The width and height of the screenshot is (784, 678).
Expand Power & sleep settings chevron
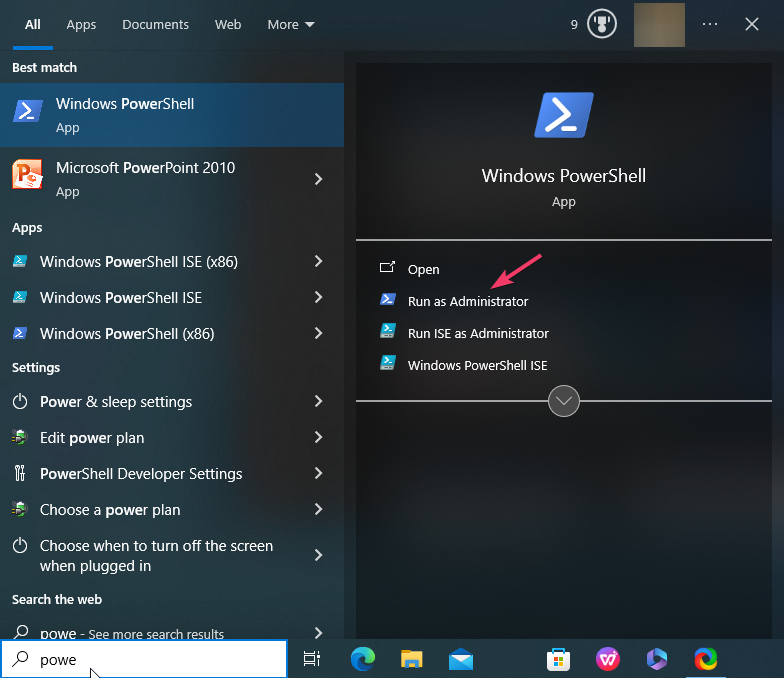coord(318,401)
